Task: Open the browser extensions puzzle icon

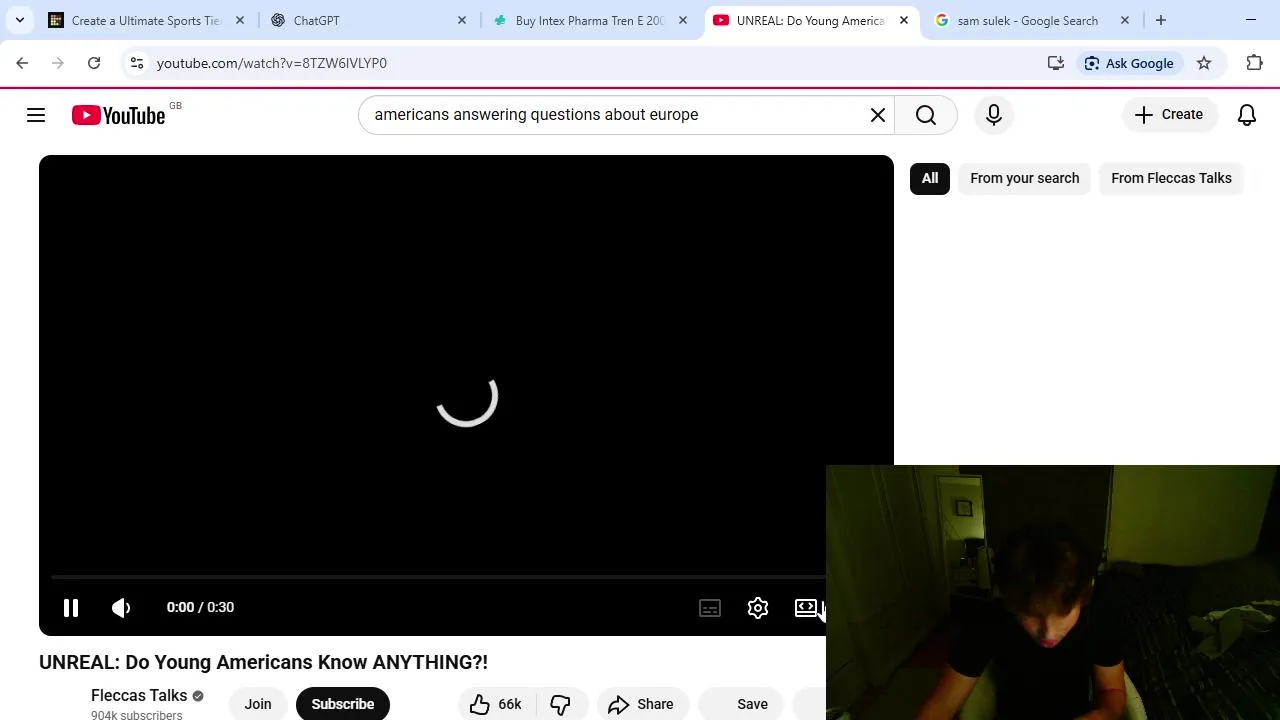Action: (x=1254, y=63)
